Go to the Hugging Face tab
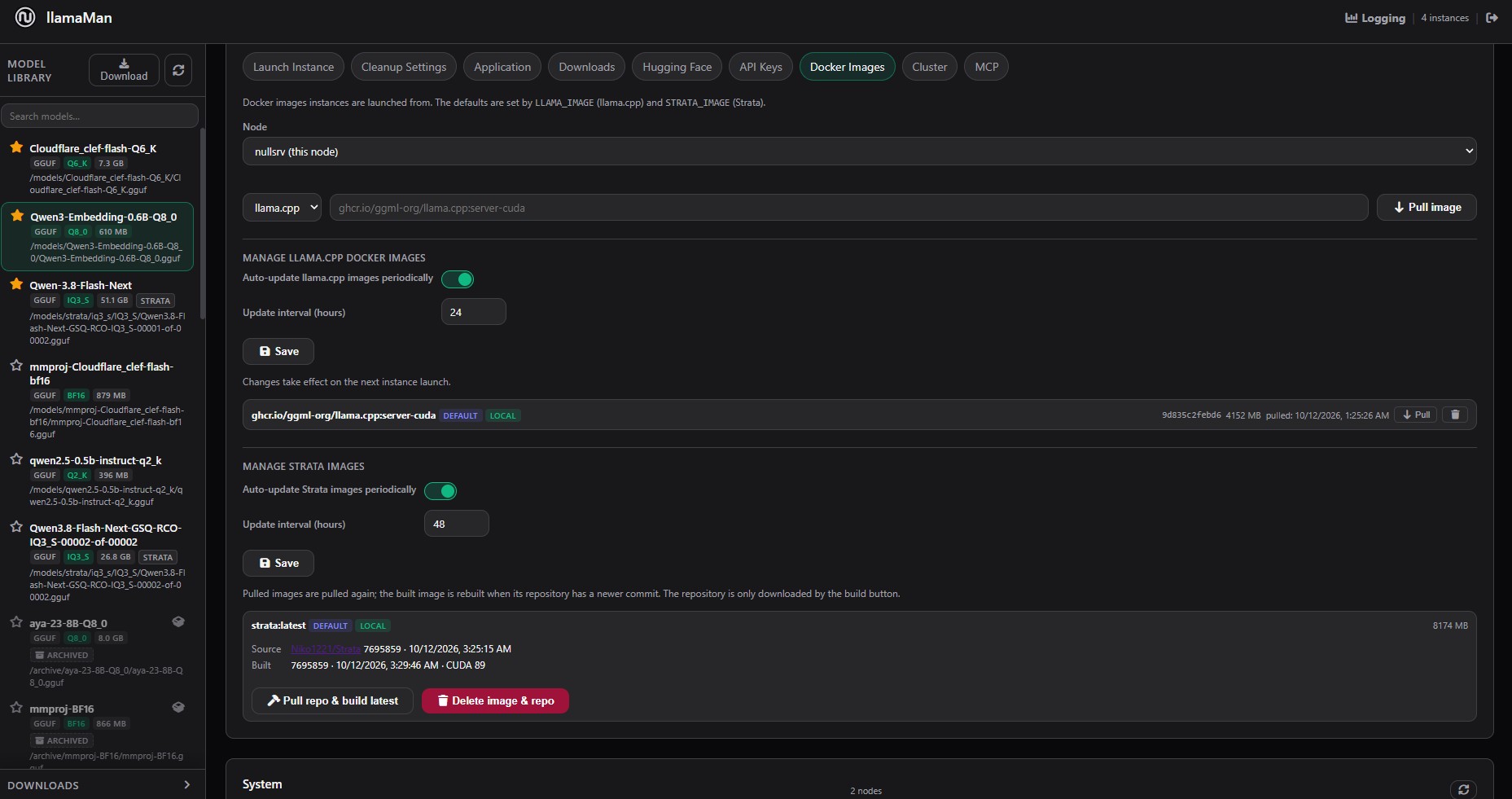The height and width of the screenshot is (799, 1512). click(677, 67)
